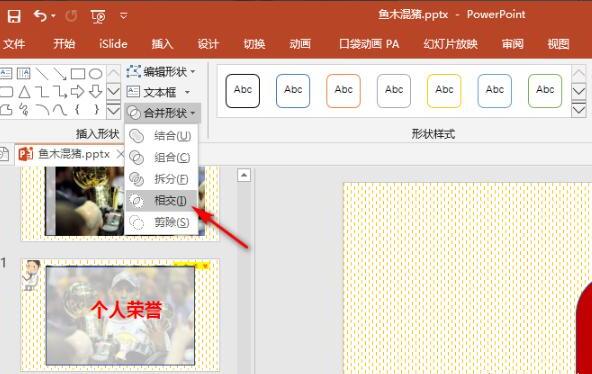Move the shapes gallery up one row
Screen dimensions: 592x374
pos(113,73)
